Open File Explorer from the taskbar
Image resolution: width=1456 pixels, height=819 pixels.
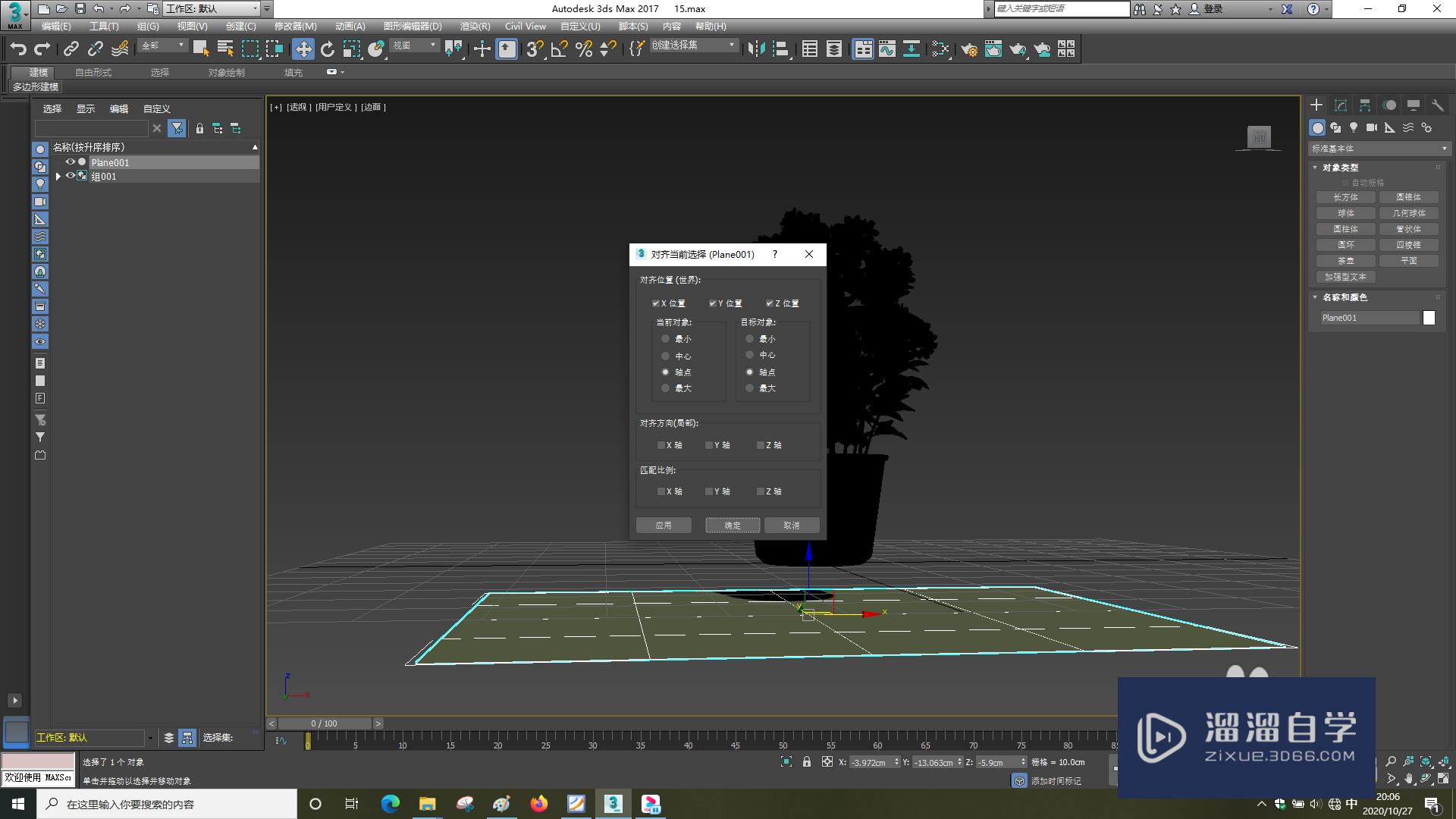click(428, 804)
